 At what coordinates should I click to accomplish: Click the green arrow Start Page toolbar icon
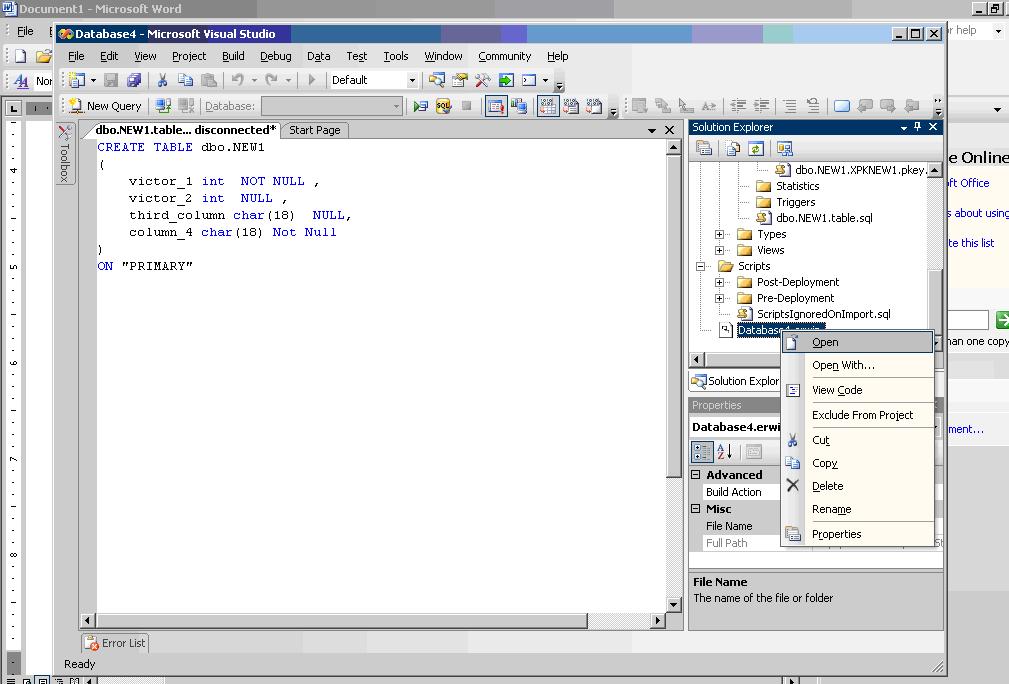click(506, 80)
